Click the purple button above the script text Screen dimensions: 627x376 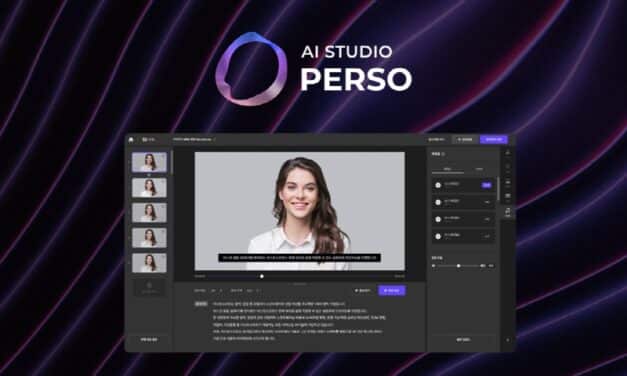pyautogui.click(x=392, y=290)
